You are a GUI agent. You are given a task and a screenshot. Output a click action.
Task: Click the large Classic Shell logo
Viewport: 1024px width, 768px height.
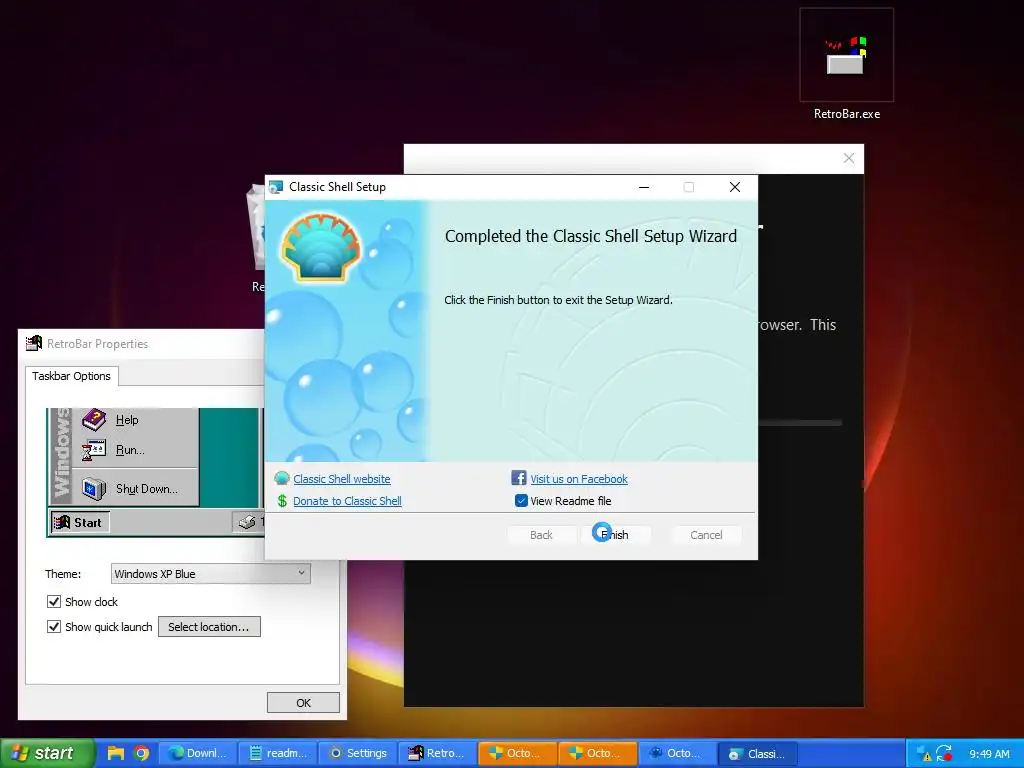(x=321, y=248)
